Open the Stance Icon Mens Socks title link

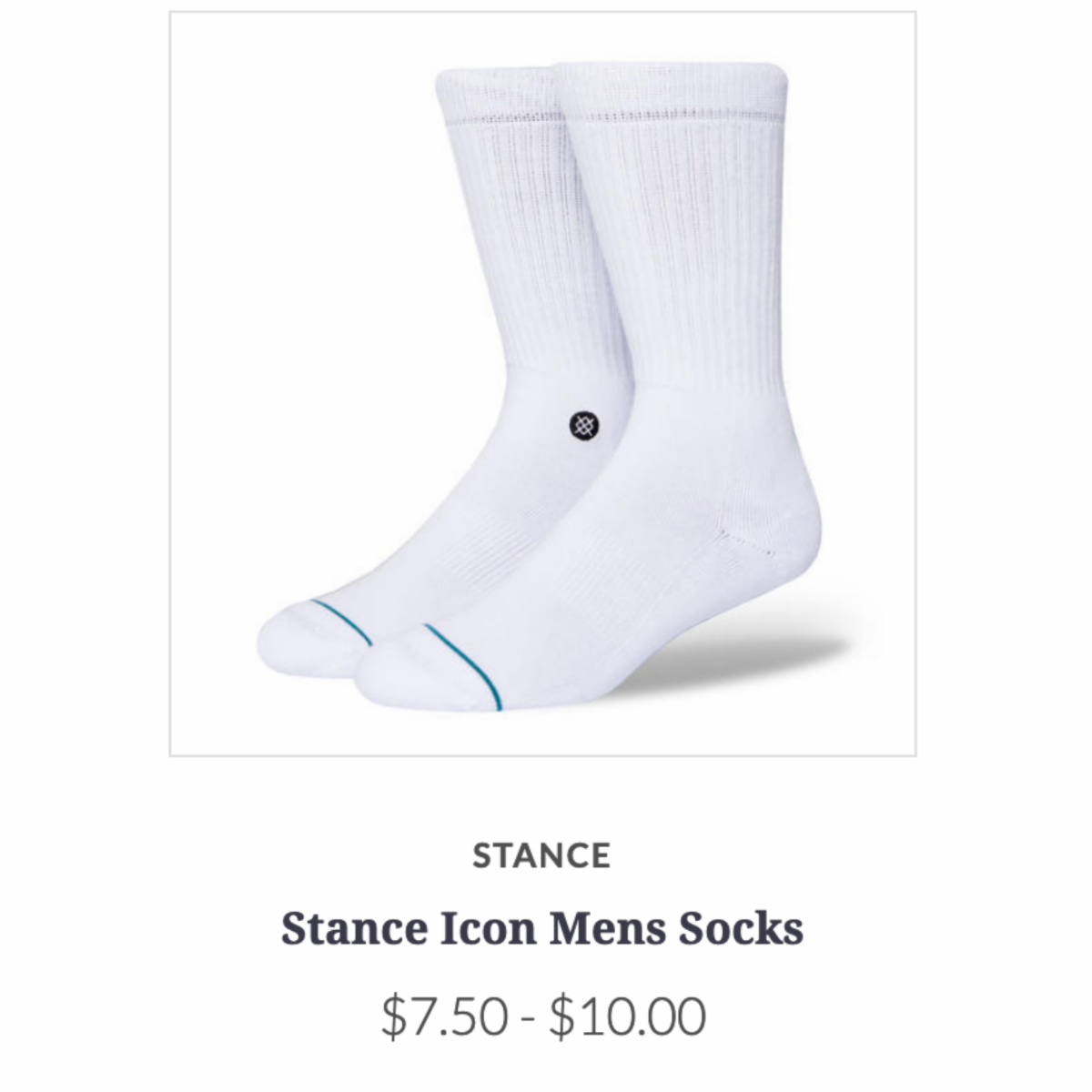[542, 929]
